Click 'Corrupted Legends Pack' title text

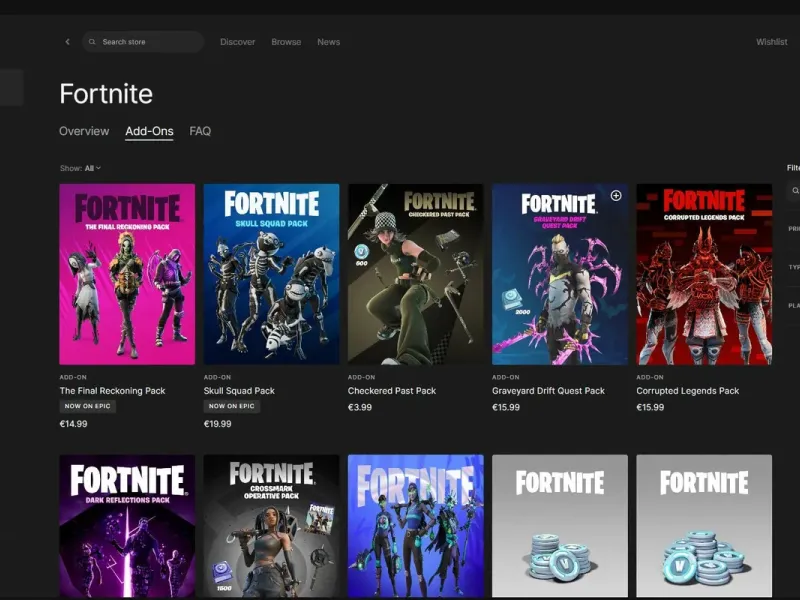pyautogui.click(x=688, y=391)
